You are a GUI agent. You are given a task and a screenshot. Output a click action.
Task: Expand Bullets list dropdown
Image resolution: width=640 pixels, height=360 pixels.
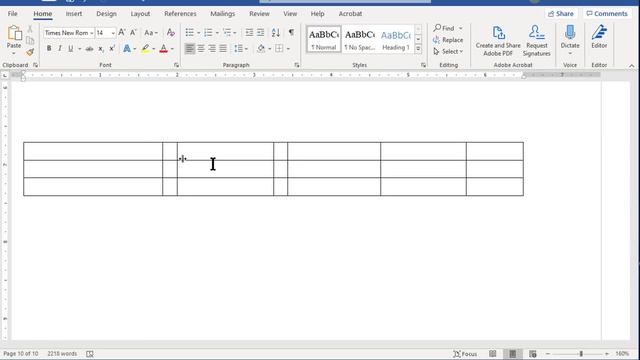pos(198,33)
